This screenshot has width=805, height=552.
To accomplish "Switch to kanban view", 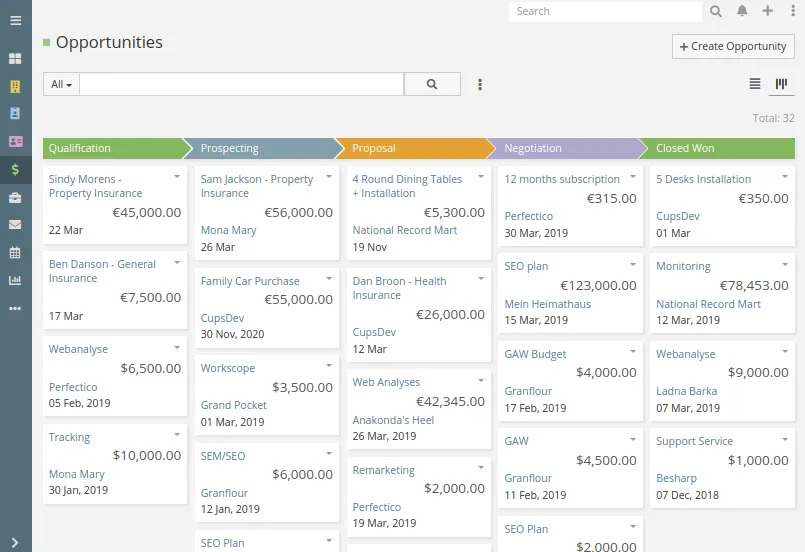I will pos(781,84).
